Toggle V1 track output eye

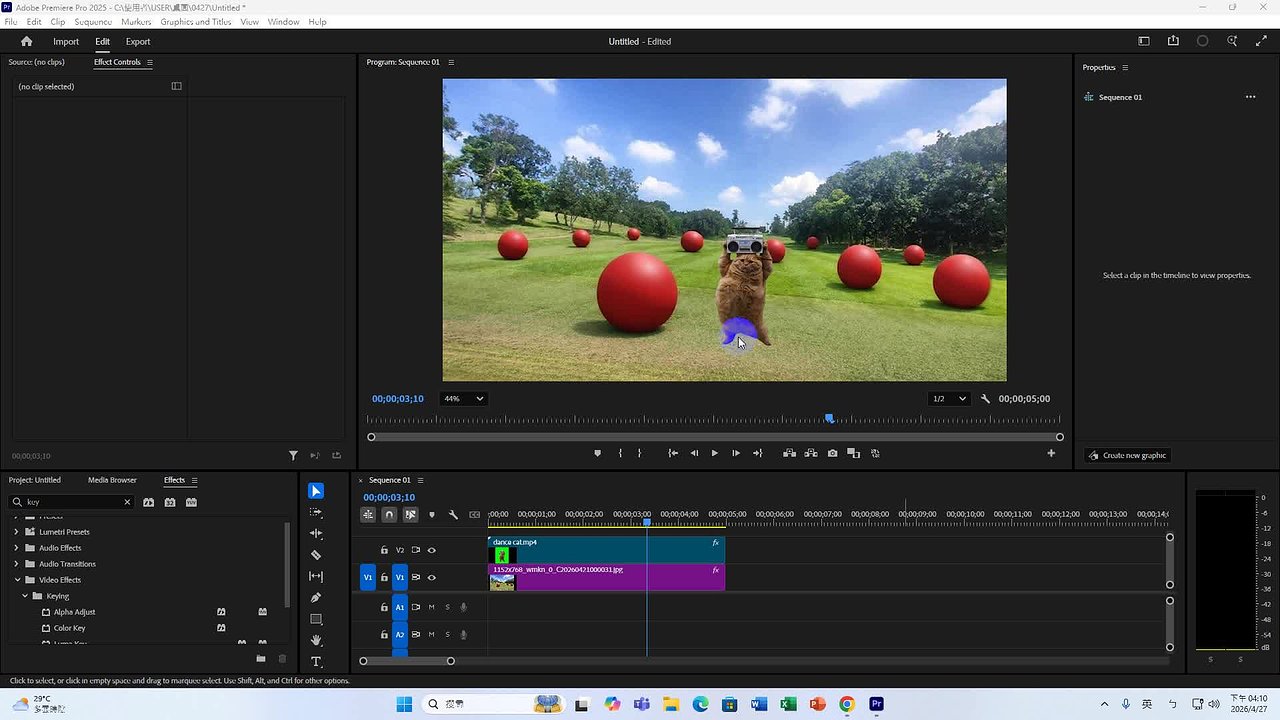click(x=432, y=577)
